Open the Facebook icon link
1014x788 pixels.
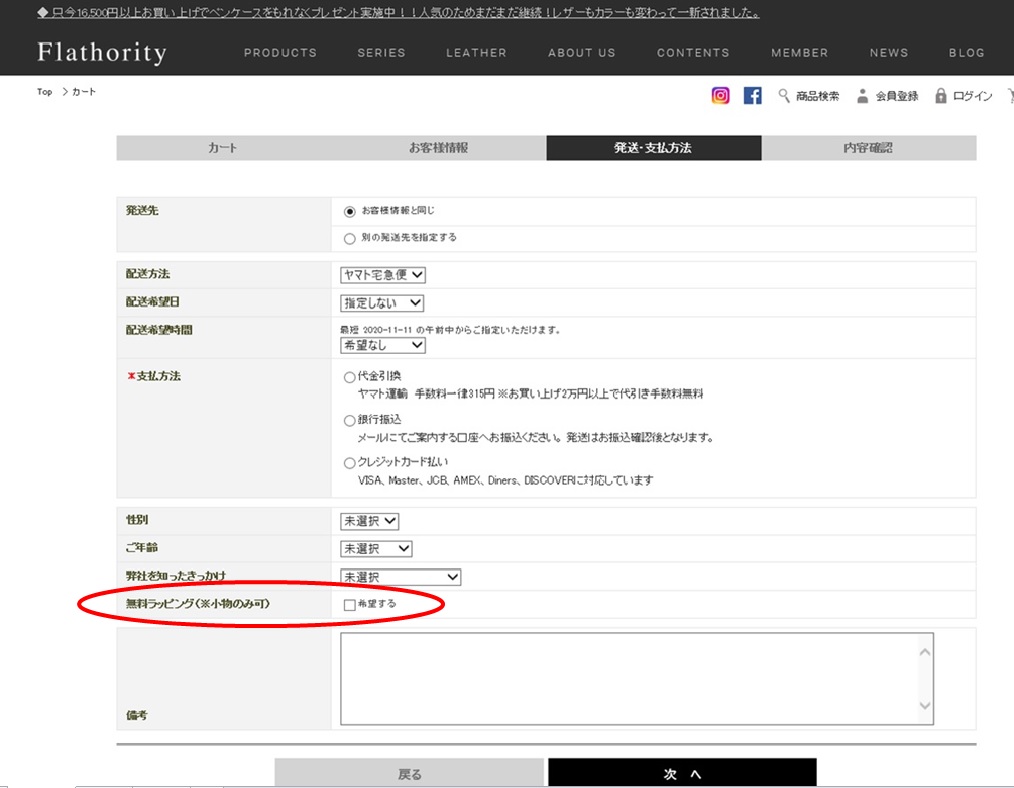753,96
